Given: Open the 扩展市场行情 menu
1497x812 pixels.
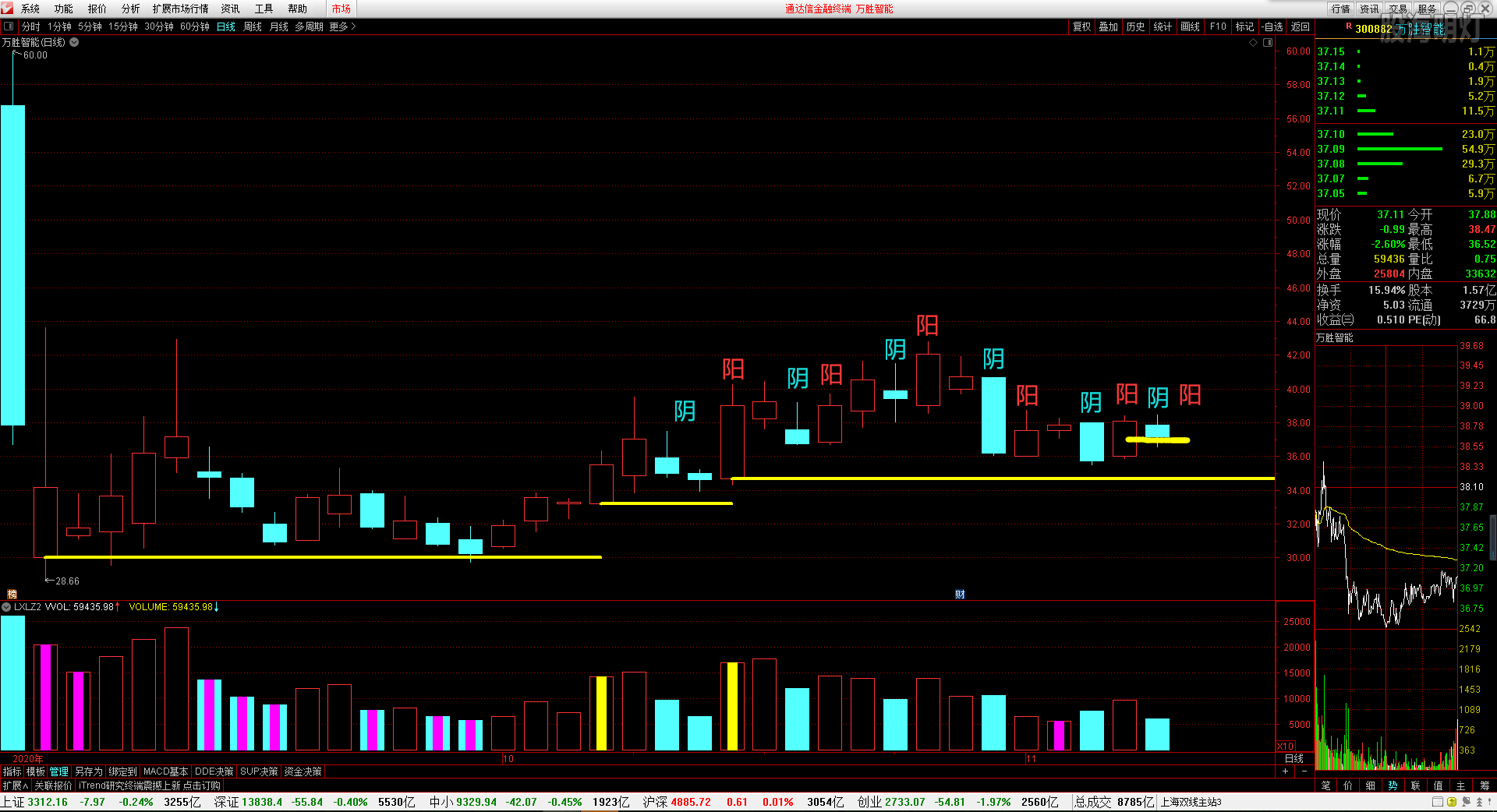Looking at the screenshot, I should click(180, 9).
